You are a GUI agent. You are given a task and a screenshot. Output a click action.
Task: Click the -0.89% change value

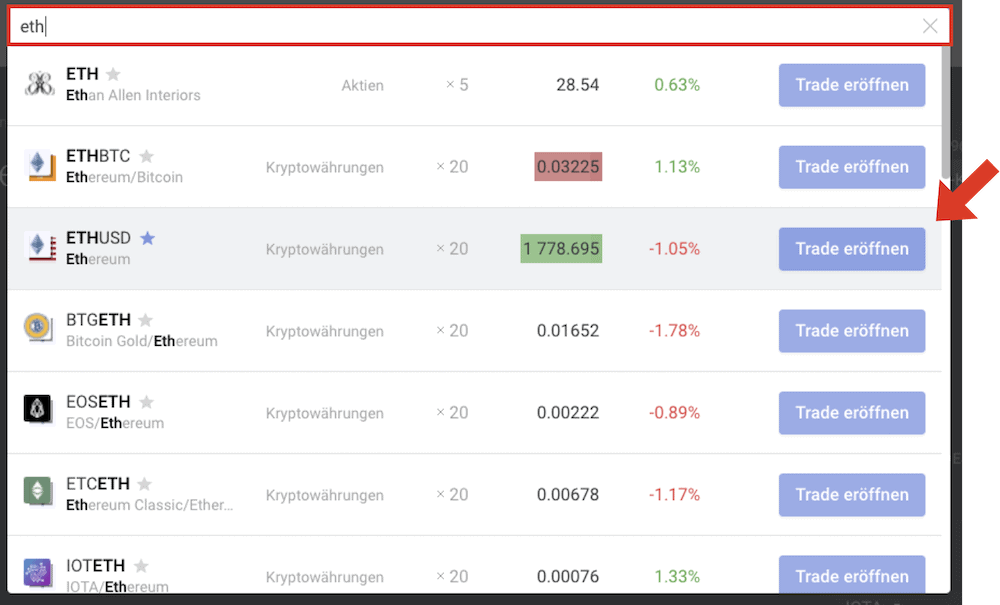coord(674,412)
